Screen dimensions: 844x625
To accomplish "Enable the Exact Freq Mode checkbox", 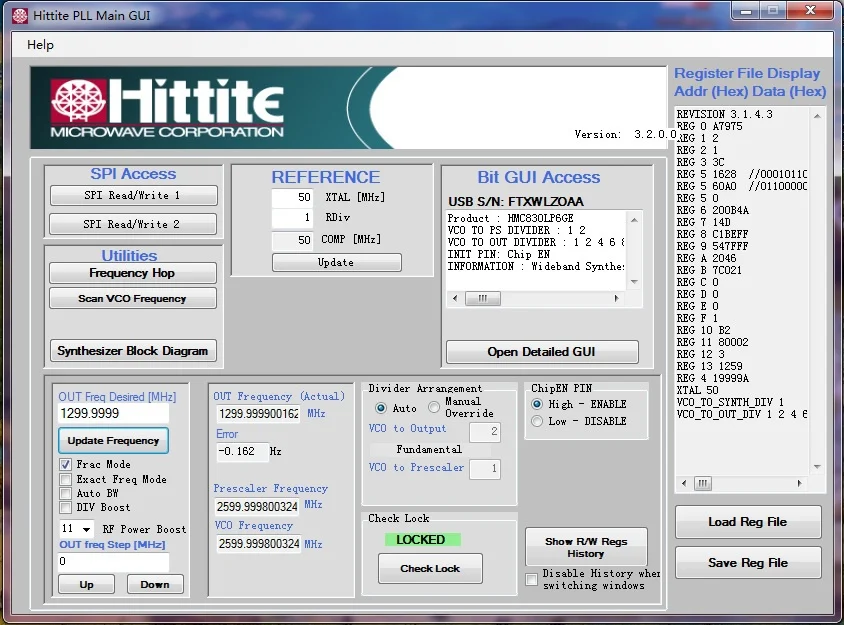I will coord(66,479).
